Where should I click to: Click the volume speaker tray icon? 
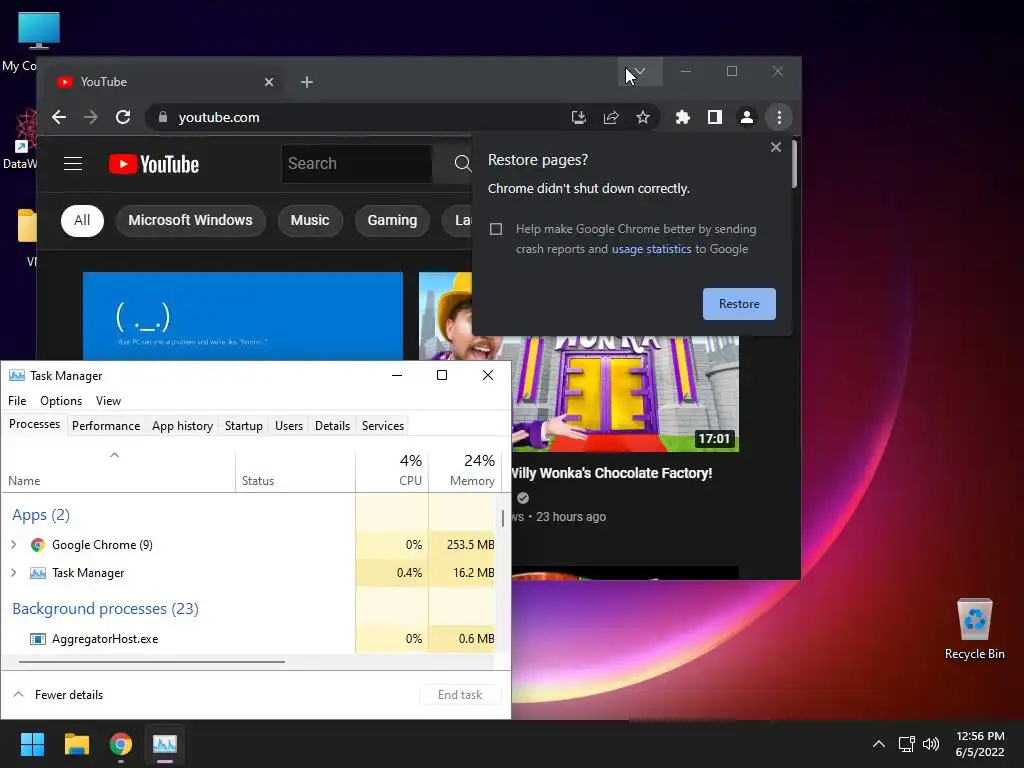click(931, 744)
